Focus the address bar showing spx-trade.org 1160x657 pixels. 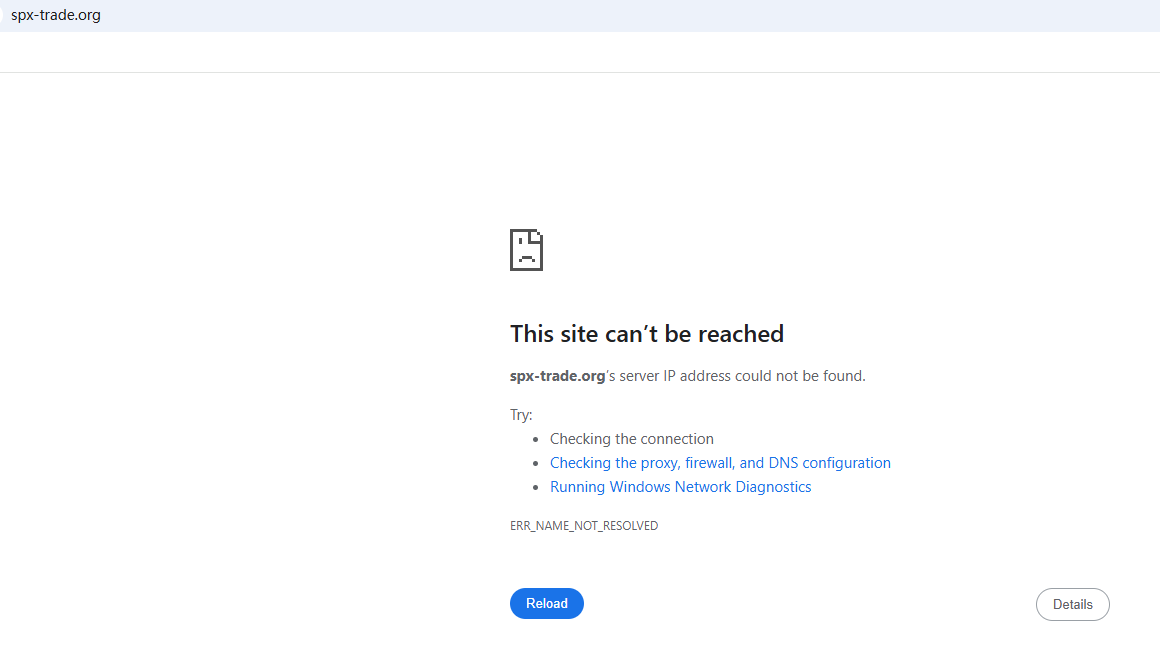[x=56, y=15]
